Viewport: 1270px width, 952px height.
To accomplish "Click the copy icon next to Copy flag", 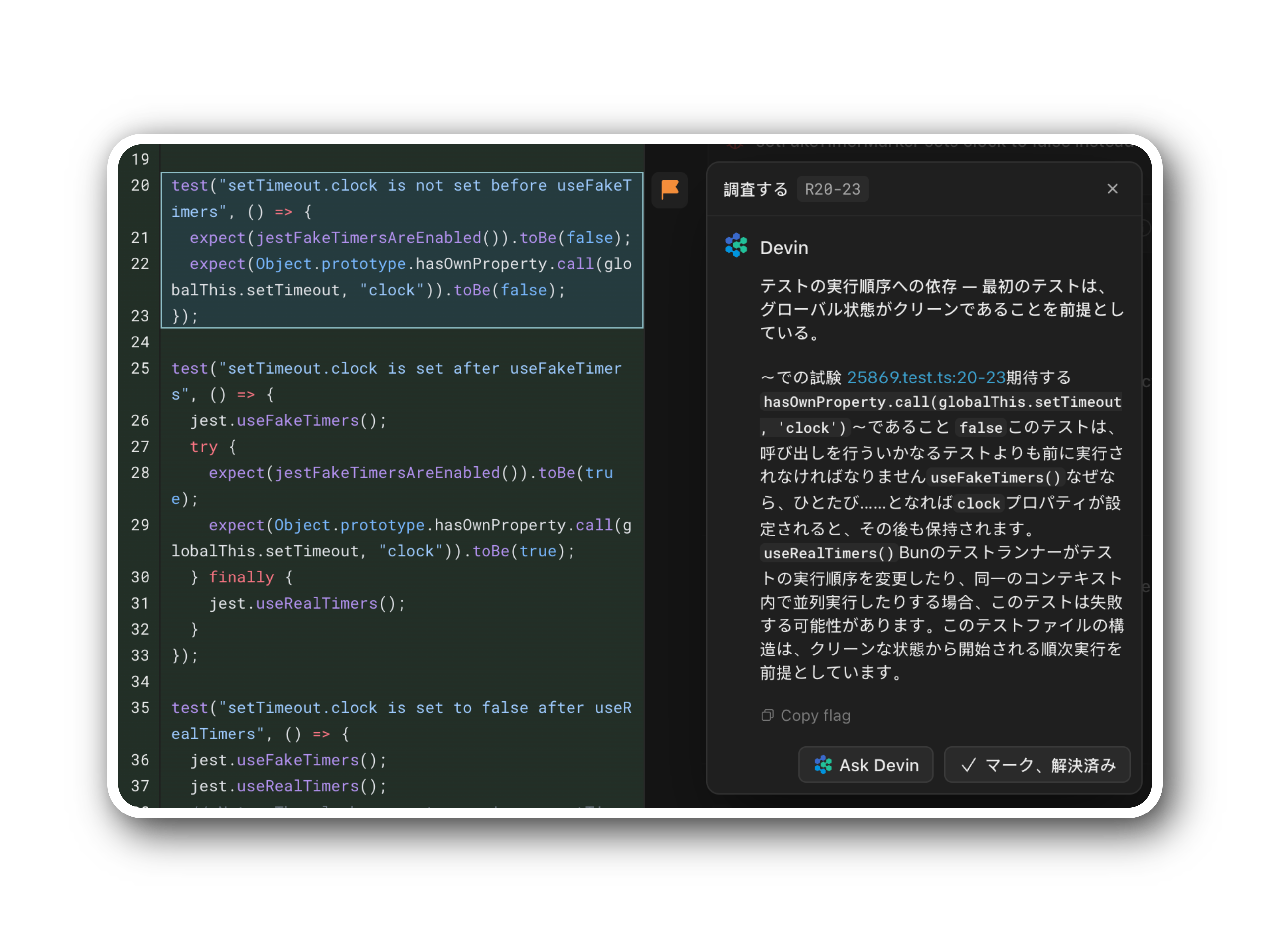I will click(767, 715).
